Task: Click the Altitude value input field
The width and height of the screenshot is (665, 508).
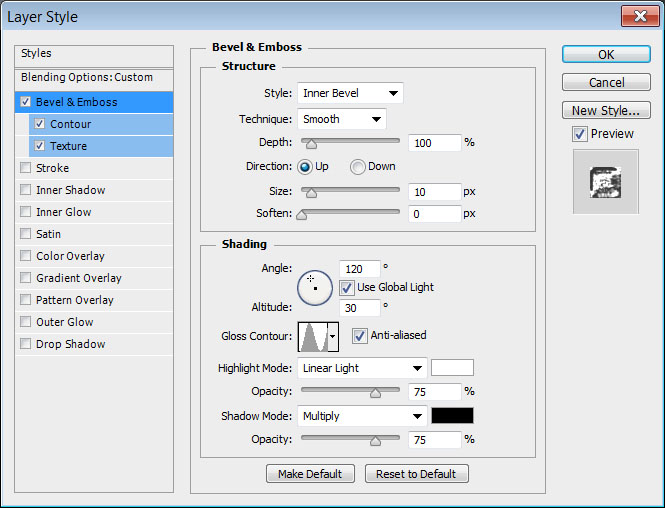Action: [359, 308]
